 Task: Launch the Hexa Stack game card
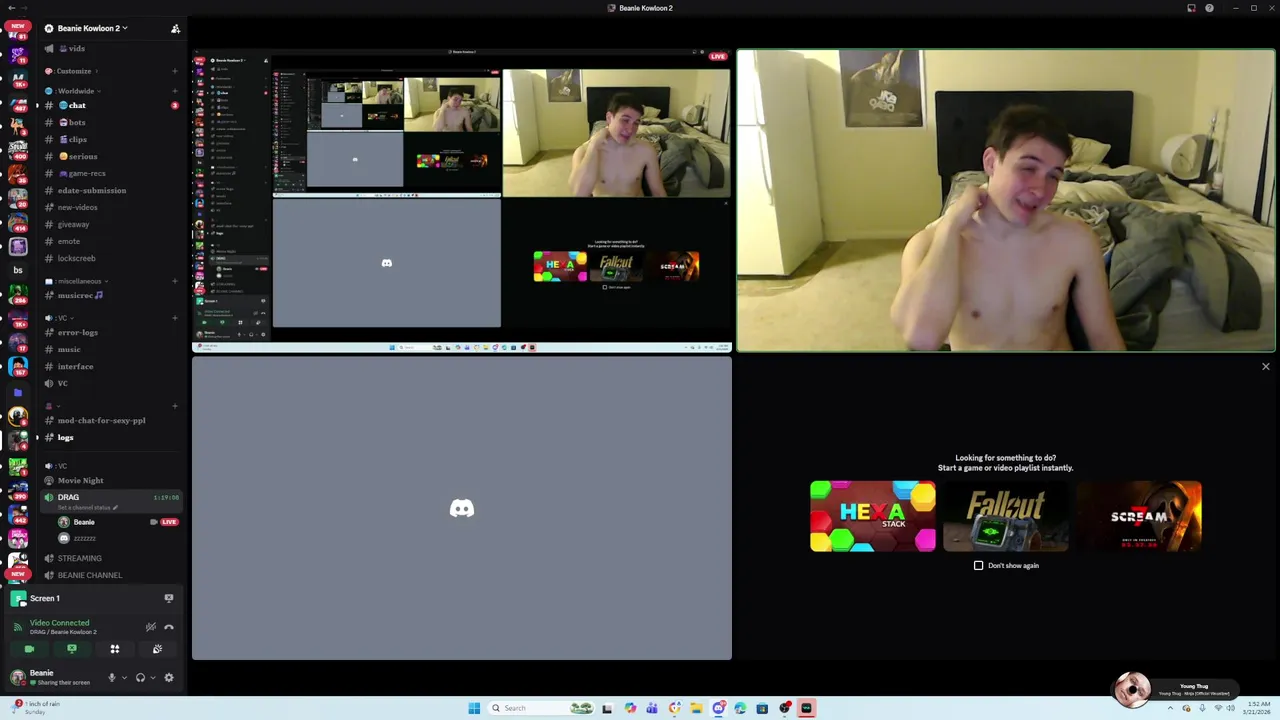873,516
